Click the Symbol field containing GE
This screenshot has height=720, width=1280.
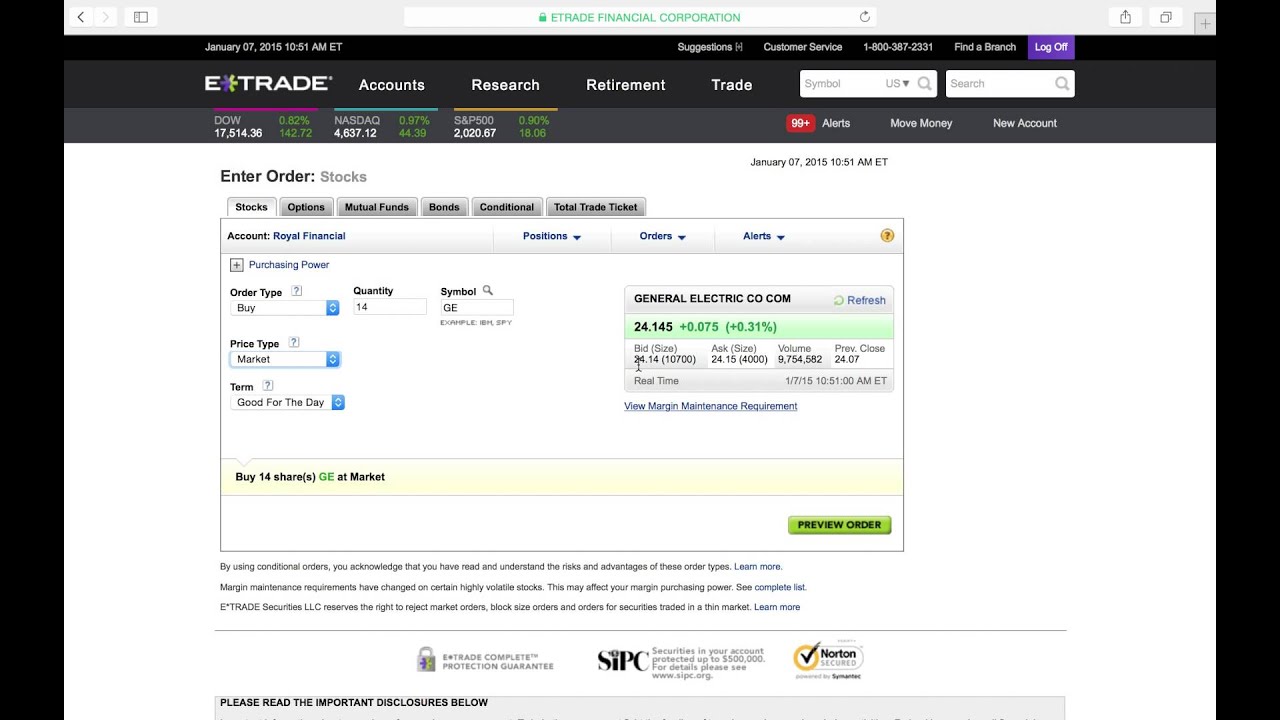[x=477, y=308]
